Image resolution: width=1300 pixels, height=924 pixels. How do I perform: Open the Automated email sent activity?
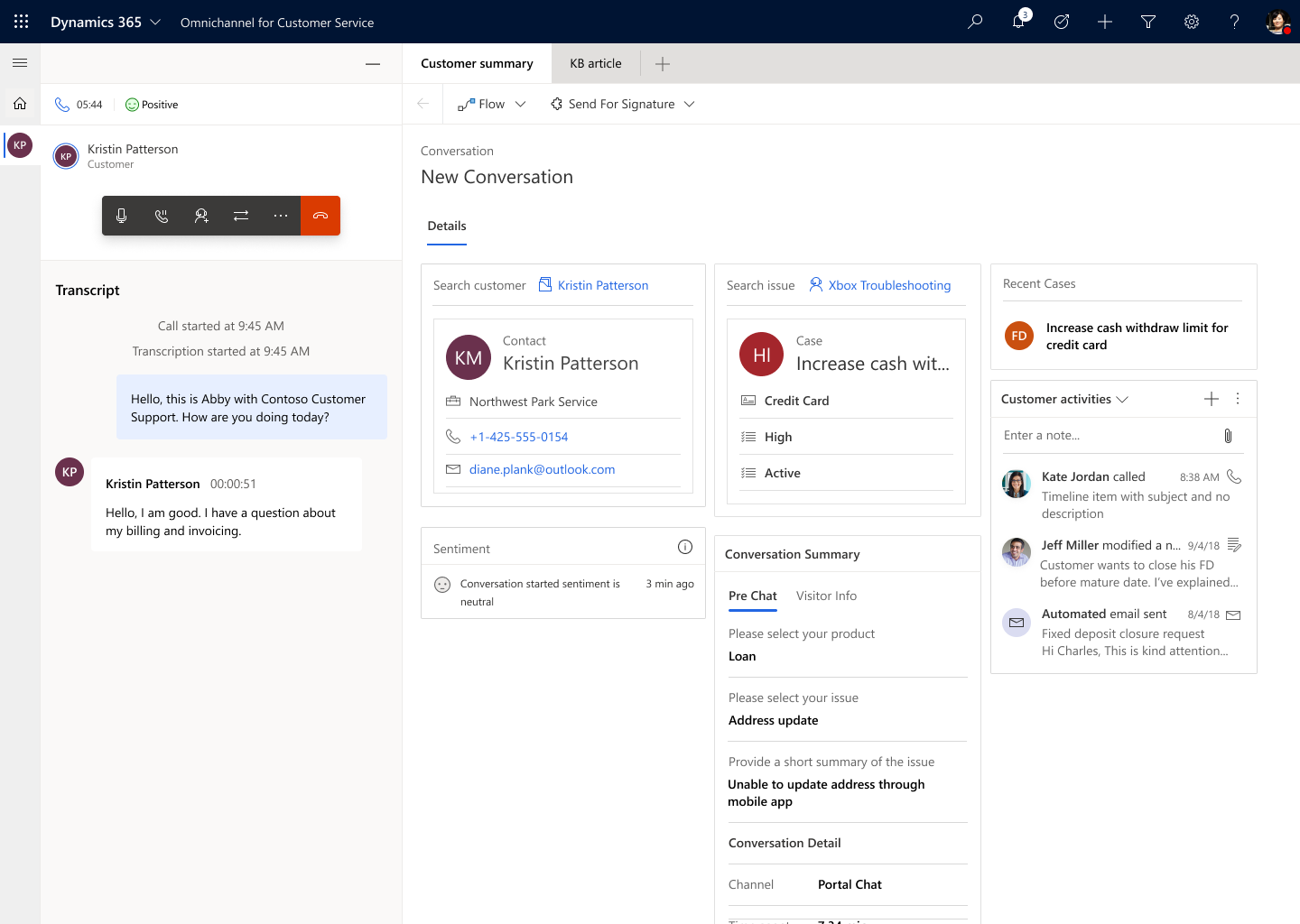pyautogui.click(x=1124, y=632)
